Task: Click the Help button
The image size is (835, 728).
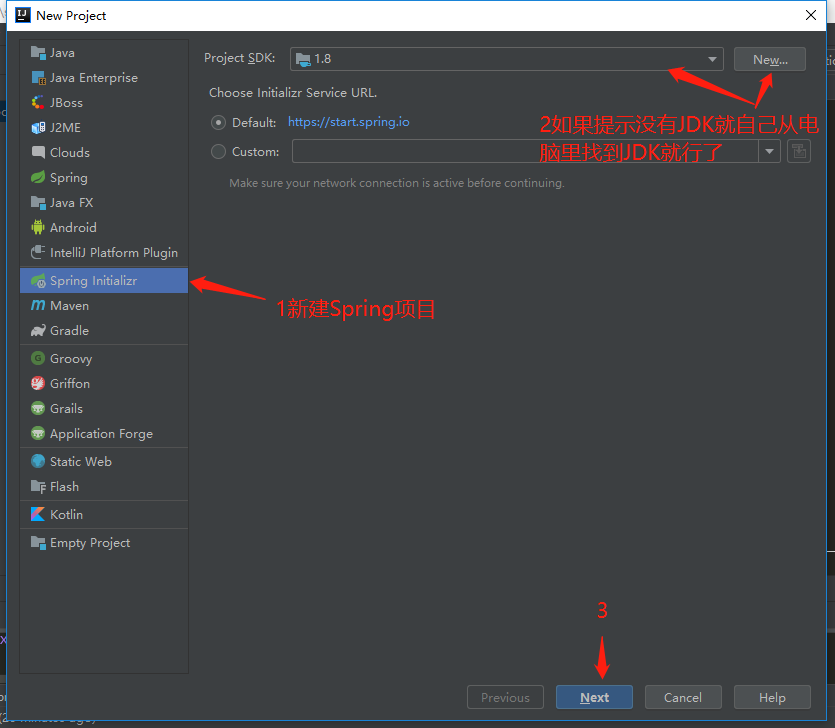Action: pyautogui.click(x=772, y=697)
